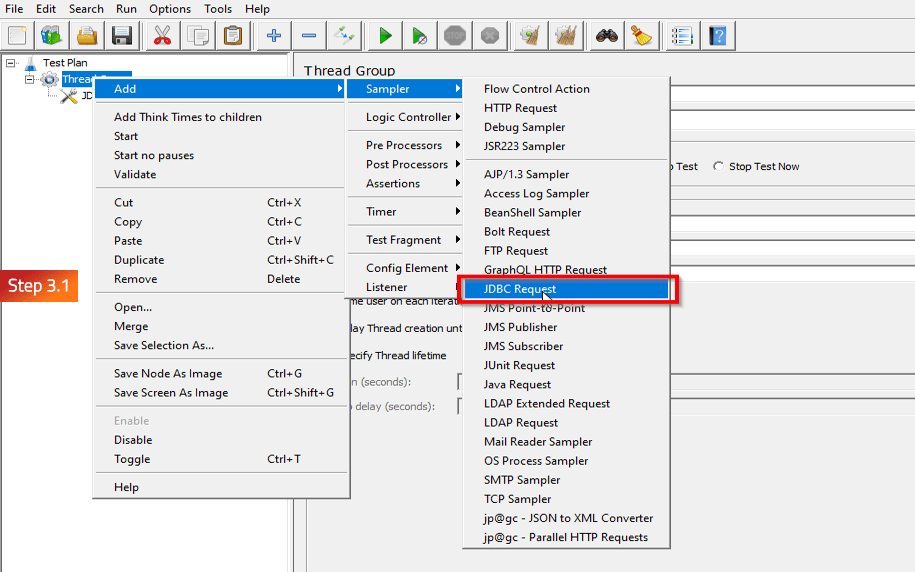Expand the Logic Controller submenu

(404, 117)
